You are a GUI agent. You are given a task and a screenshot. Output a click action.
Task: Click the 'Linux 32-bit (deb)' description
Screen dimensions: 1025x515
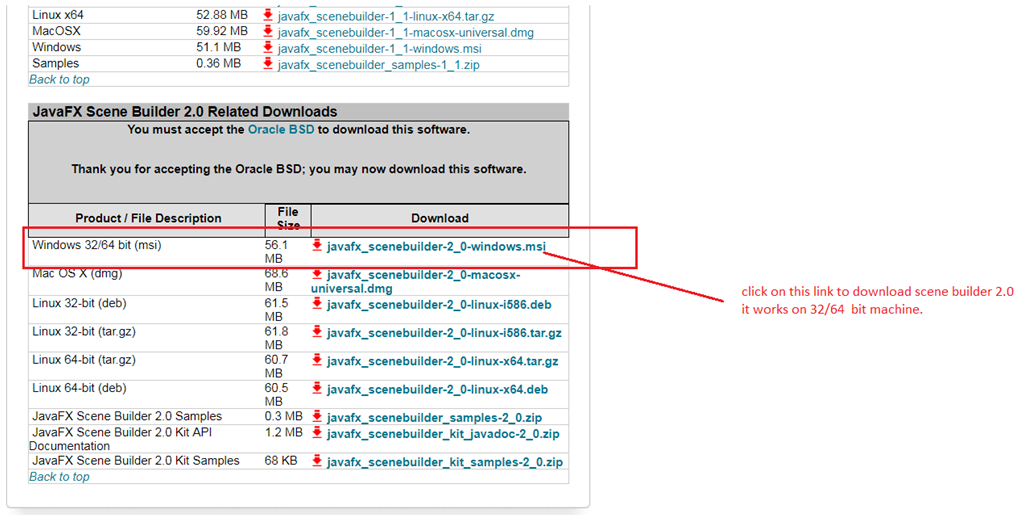[79, 304]
